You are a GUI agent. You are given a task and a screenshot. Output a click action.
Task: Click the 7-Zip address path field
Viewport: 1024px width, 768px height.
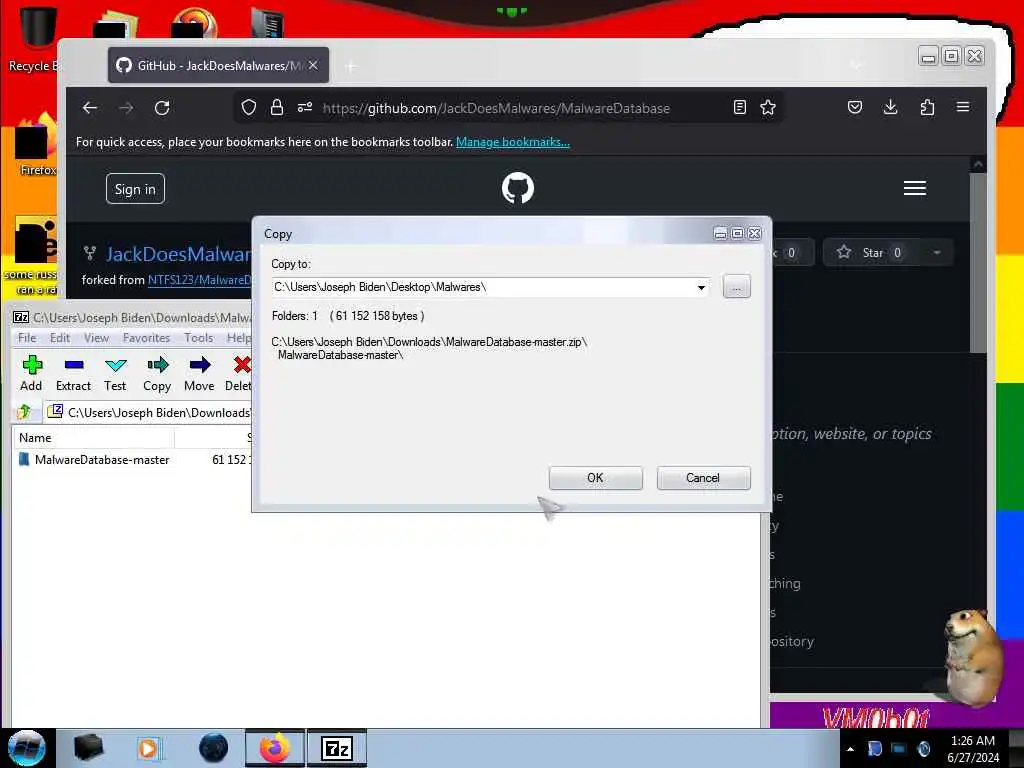tap(149, 413)
